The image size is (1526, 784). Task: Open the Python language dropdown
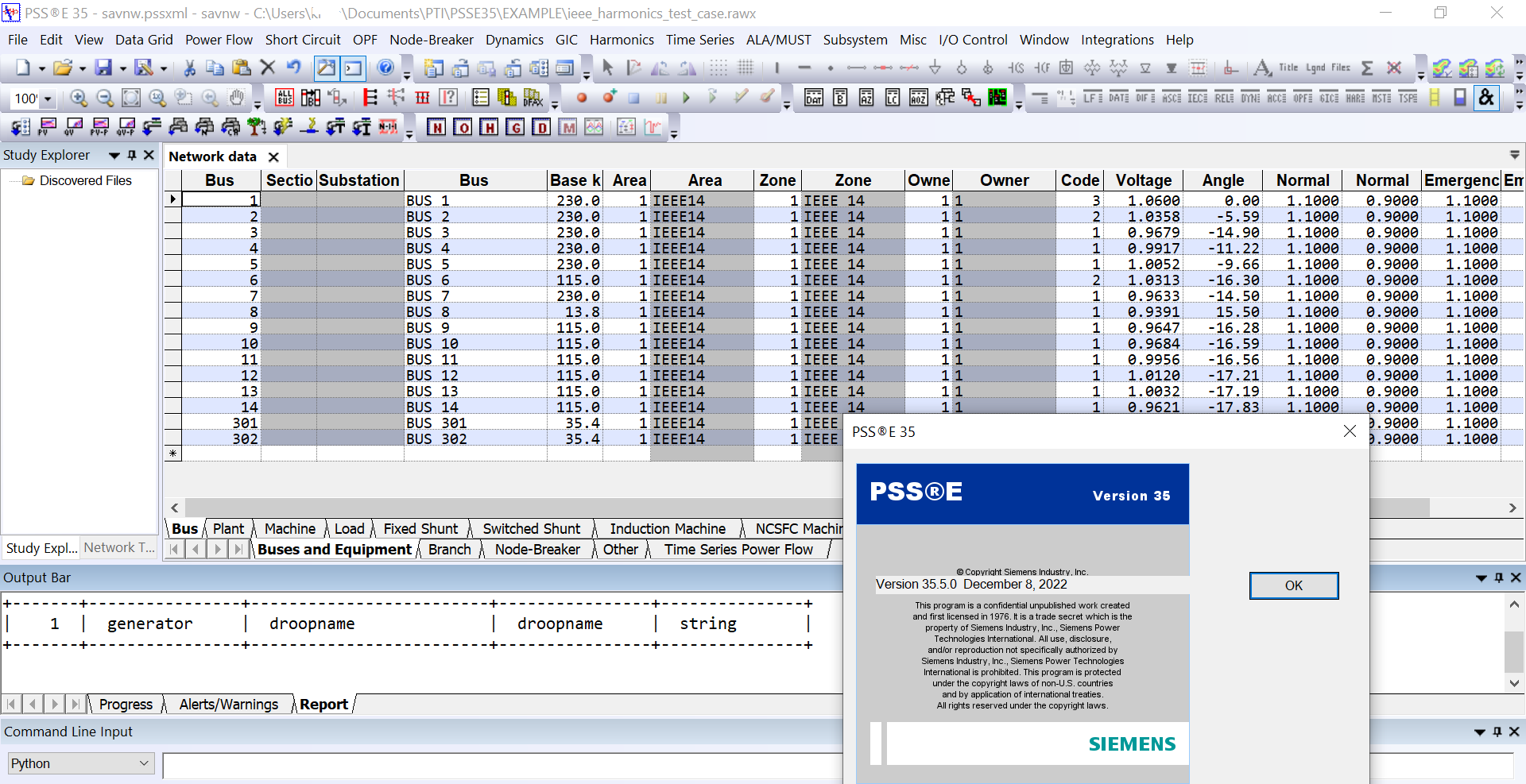coord(79,763)
